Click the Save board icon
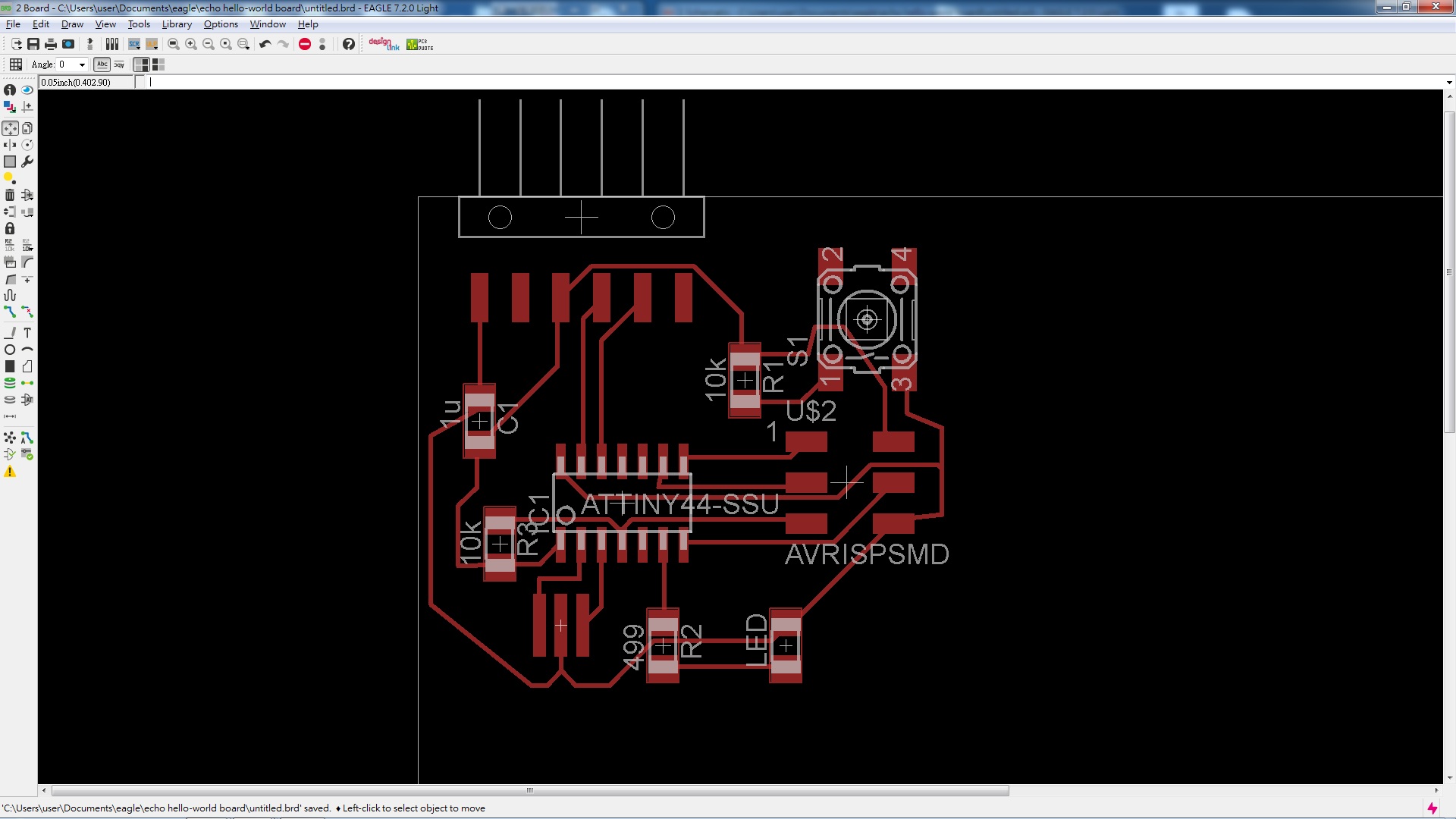The width and height of the screenshot is (1456, 819). pos(33,44)
